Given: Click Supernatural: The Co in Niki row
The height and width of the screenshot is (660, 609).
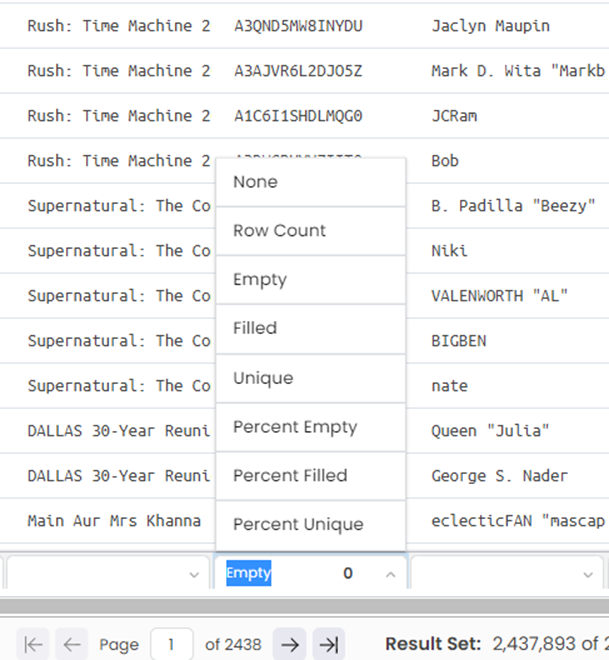Looking at the screenshot, I should pos(119,251).
